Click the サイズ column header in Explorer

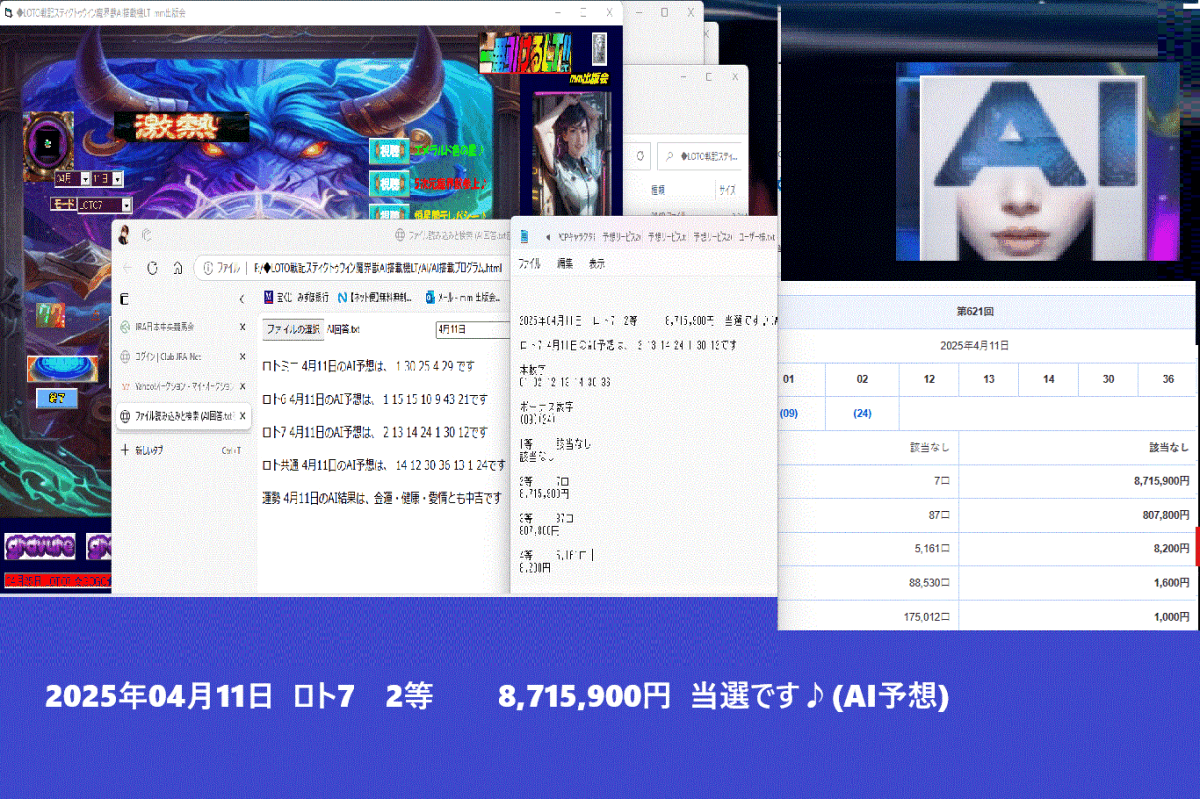pos(729,189)
